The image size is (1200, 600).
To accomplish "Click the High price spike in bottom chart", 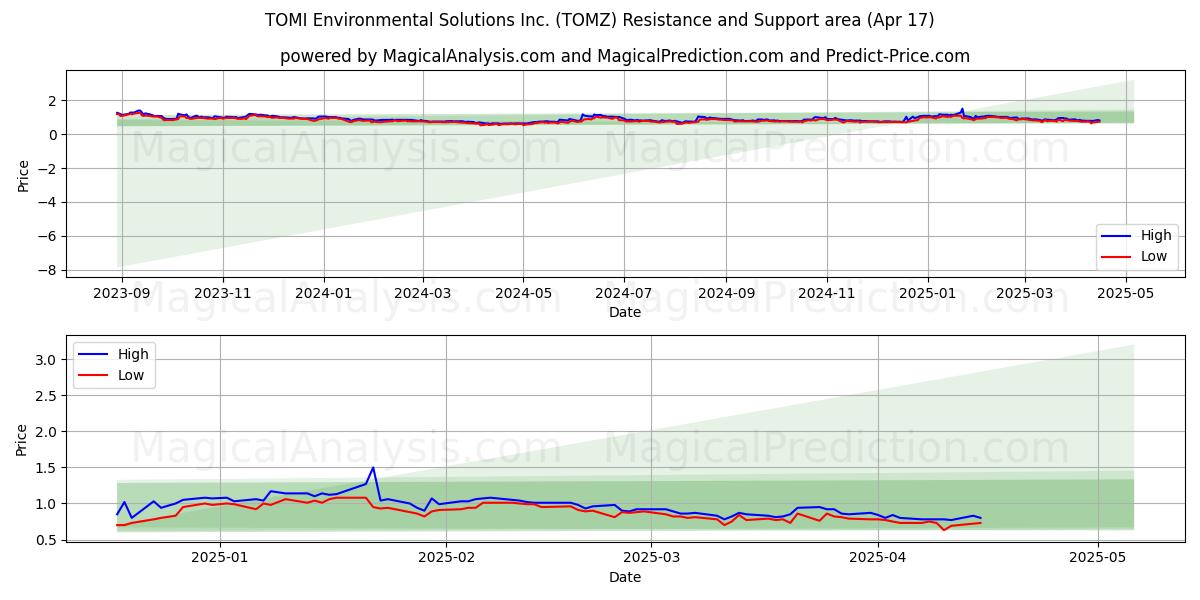I will (x=373, y=468).
